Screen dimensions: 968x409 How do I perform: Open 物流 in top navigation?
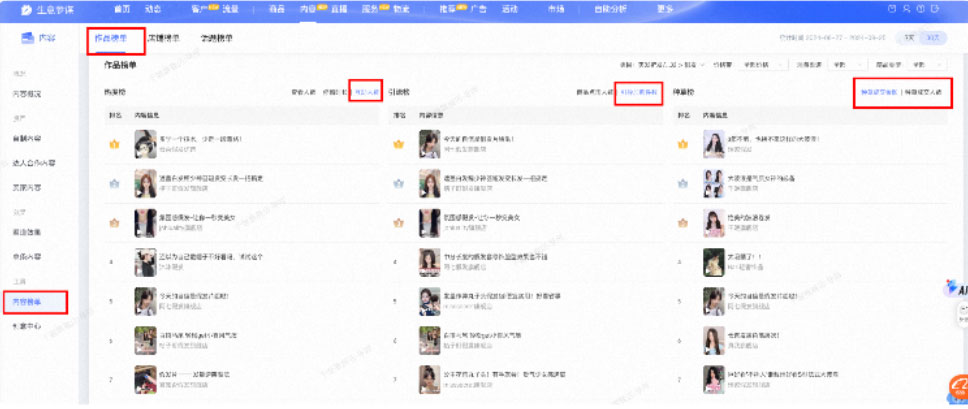coord(401,9)
